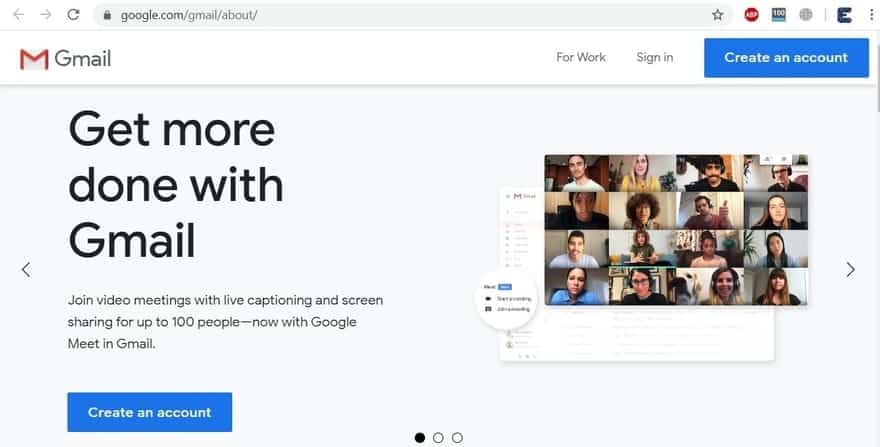The height and width of the screenshot is (447, 880).
Task: Click the browser forward arrow
Action: coord(46,15)
